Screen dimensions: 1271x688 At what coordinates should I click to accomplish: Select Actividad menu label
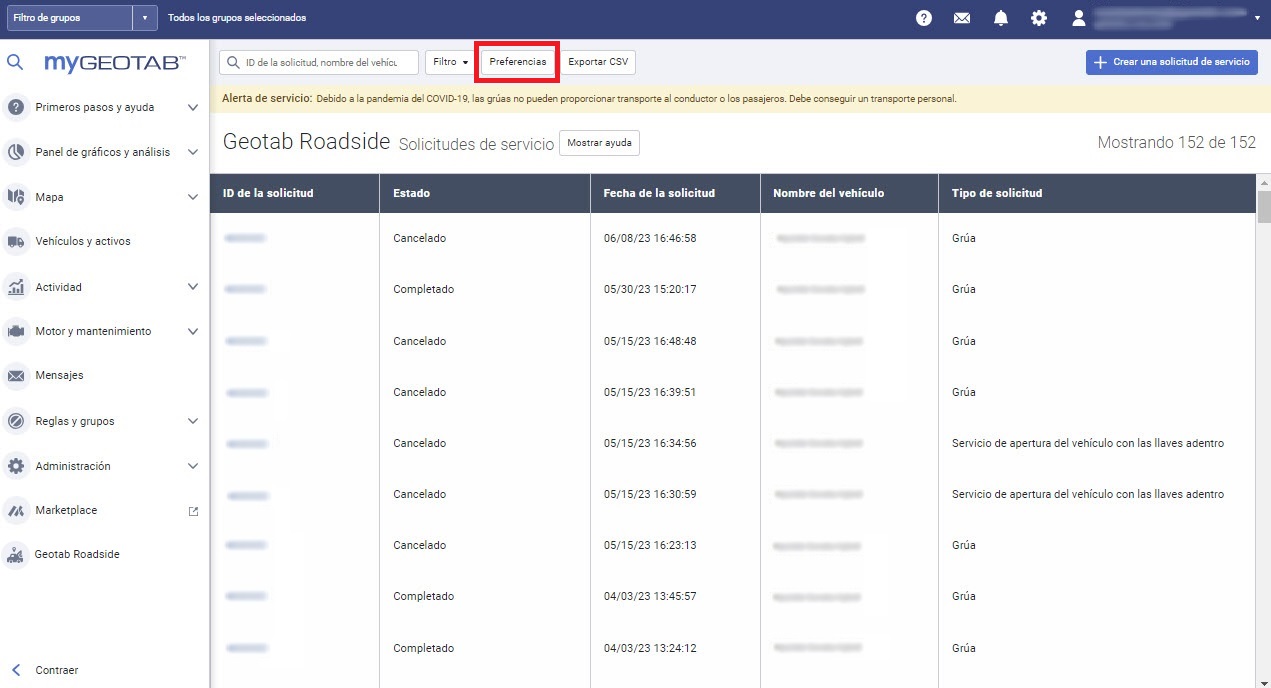59,287
